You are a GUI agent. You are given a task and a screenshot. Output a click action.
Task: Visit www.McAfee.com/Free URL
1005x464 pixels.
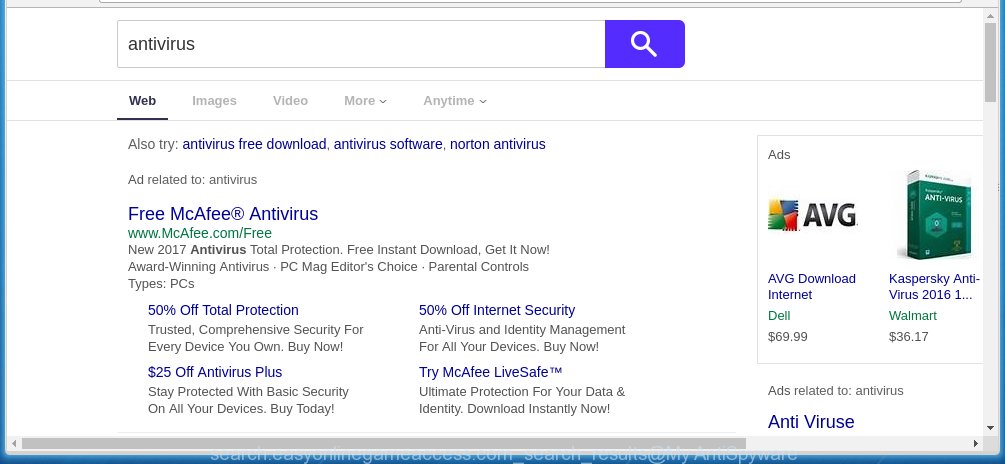[x=200, y=233]
